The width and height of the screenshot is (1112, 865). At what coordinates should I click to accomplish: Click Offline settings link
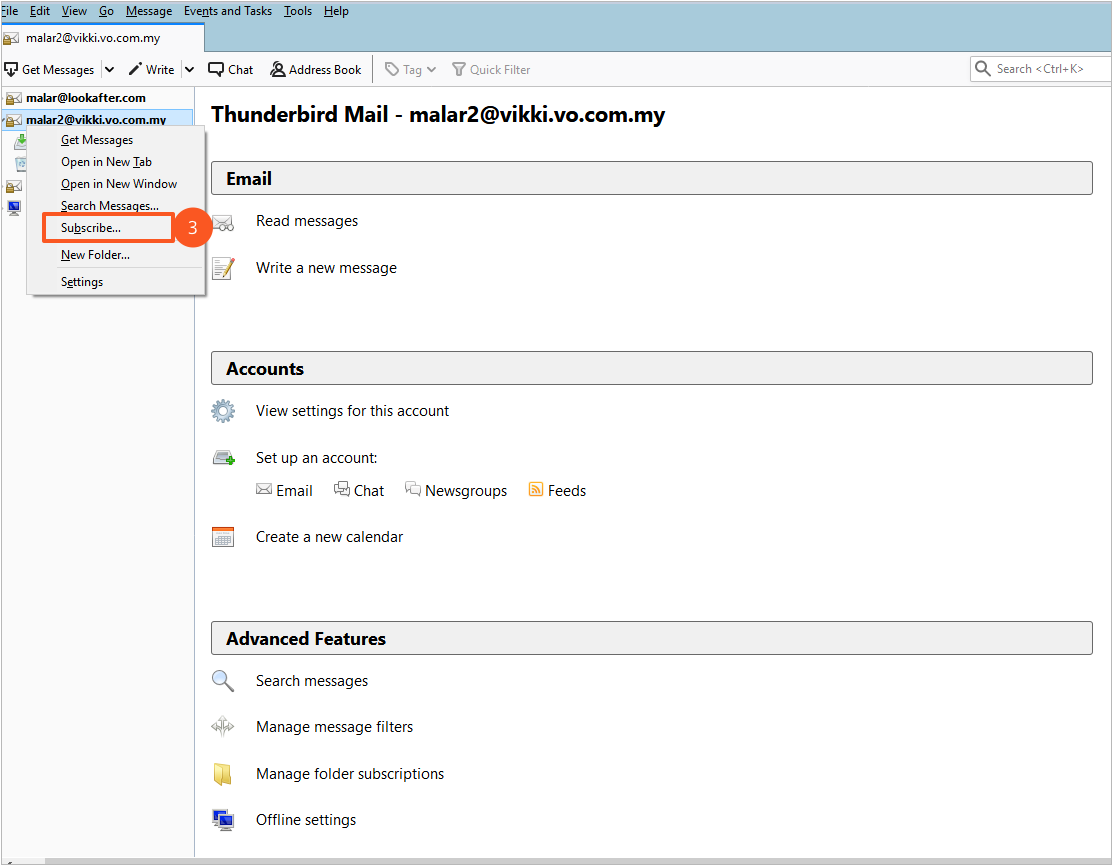click(306, 820)
